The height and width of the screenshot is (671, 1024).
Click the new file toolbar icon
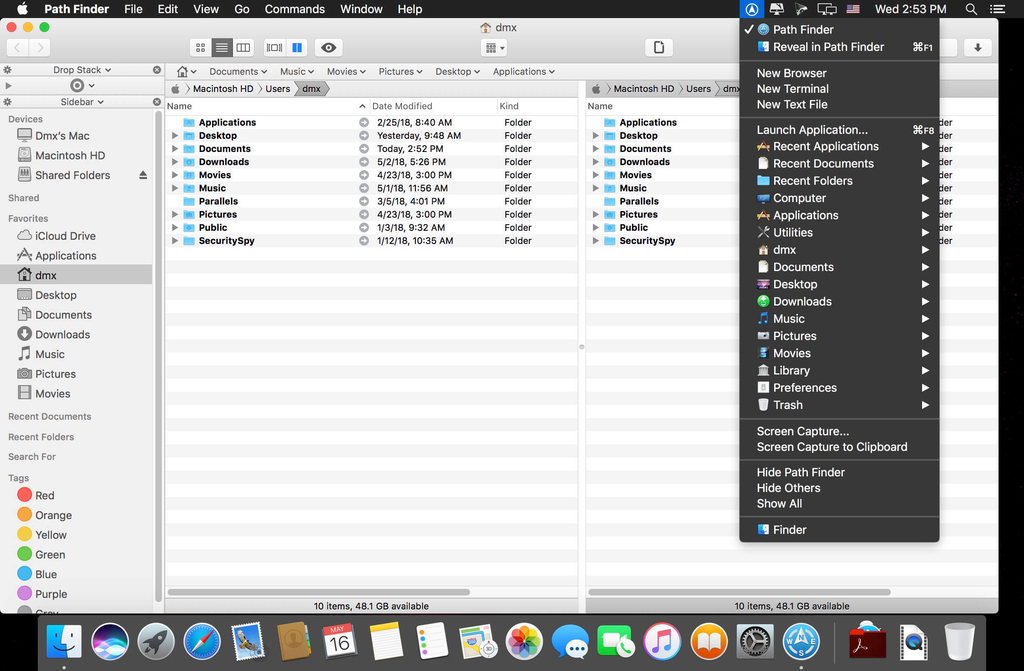click(658, 48)
